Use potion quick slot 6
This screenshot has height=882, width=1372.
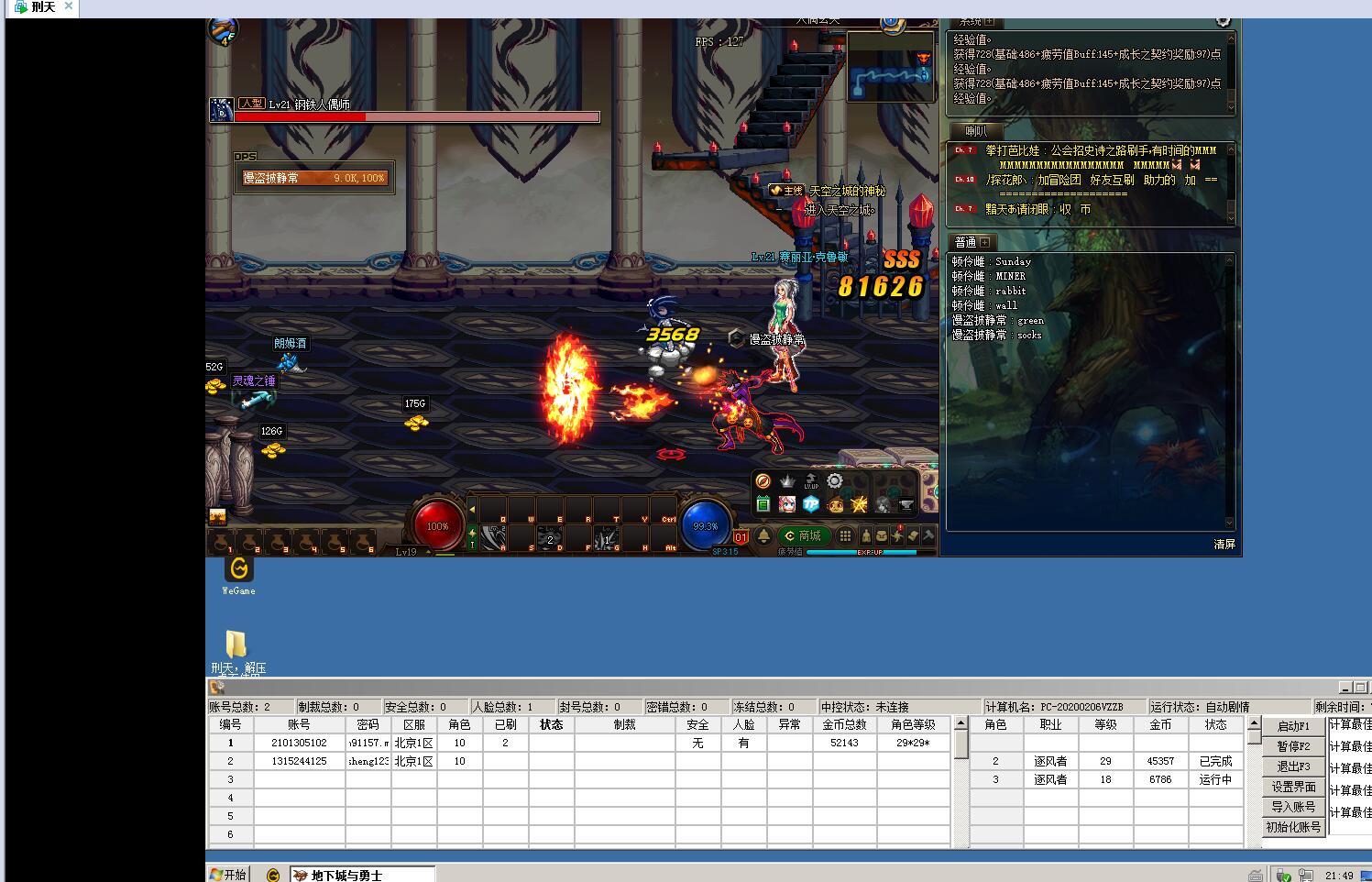click(364, 541)
